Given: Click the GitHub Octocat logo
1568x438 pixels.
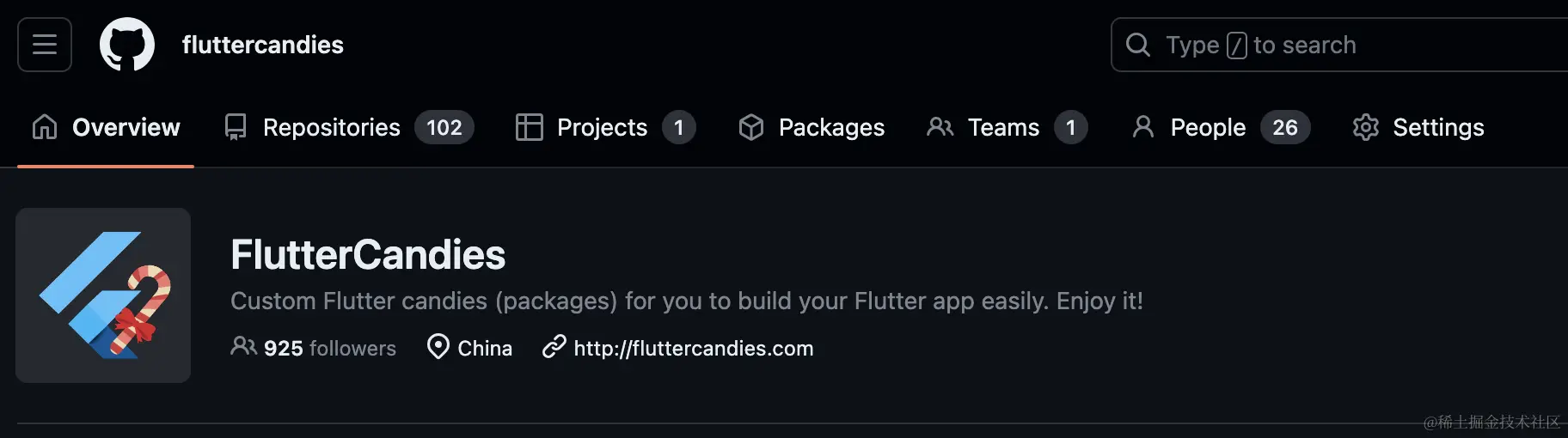Looking at the screenshot, I should point(127,45).
